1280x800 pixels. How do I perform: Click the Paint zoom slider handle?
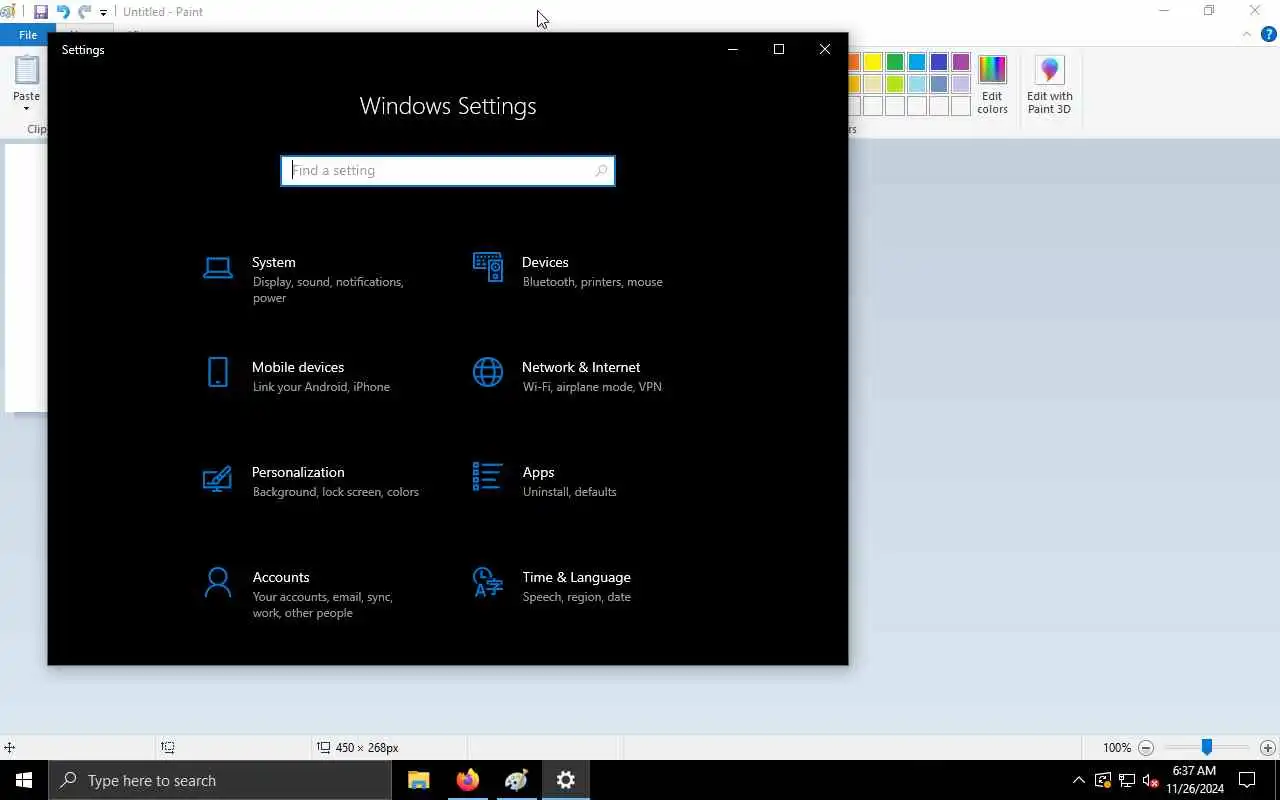pos(1207,747)
